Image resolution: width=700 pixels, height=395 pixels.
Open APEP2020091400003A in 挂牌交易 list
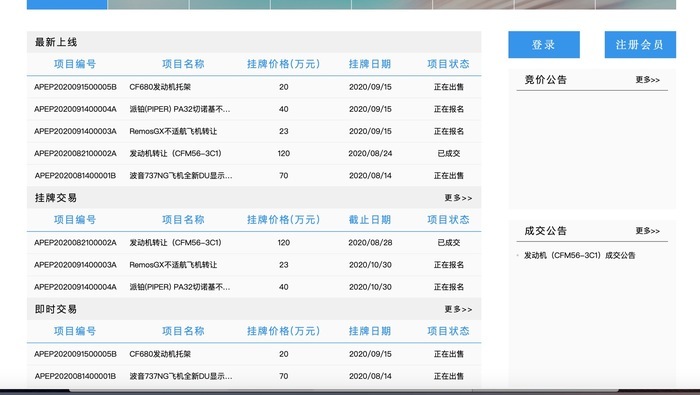pyautogui.click(x=75, y=265)
